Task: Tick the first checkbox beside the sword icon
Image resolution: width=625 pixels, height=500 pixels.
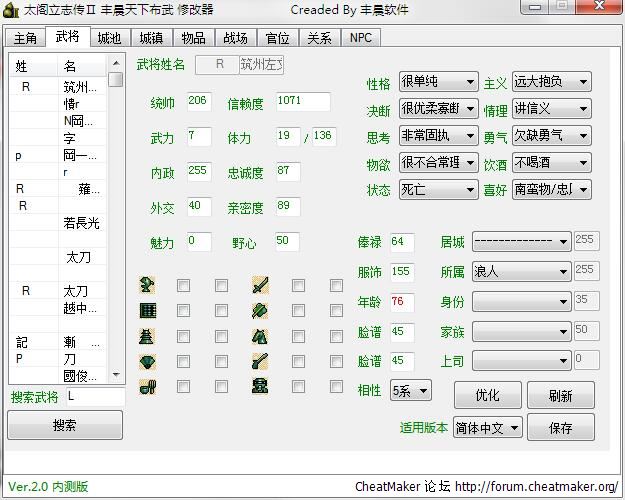Action: pos(298,285)
